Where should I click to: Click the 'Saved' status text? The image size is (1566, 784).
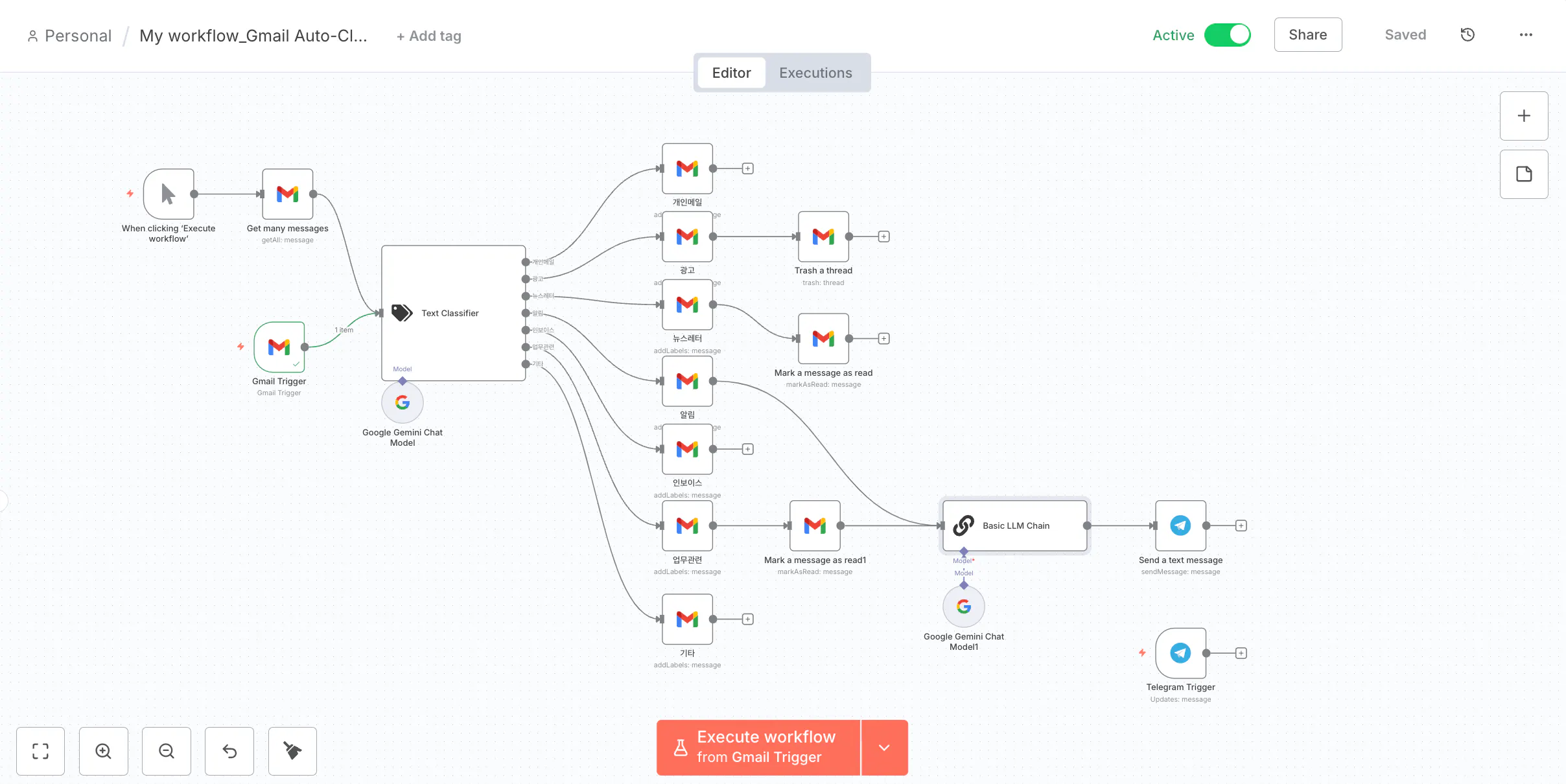click(x=1405, y=35)
